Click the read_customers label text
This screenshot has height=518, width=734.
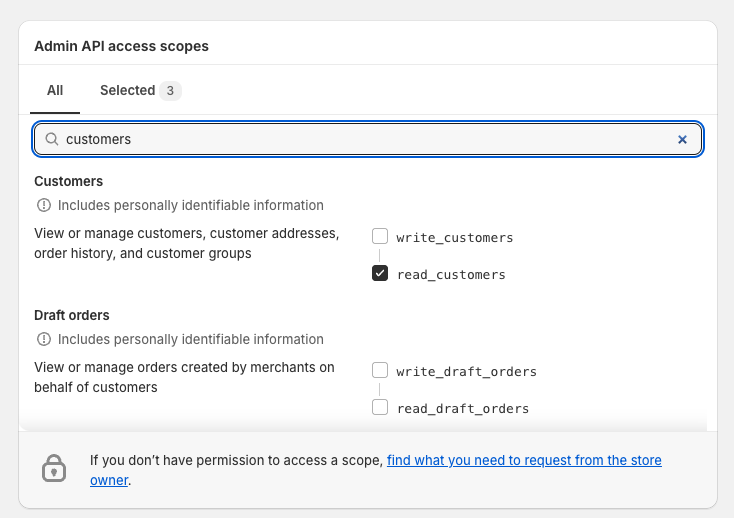click(451, 274)
